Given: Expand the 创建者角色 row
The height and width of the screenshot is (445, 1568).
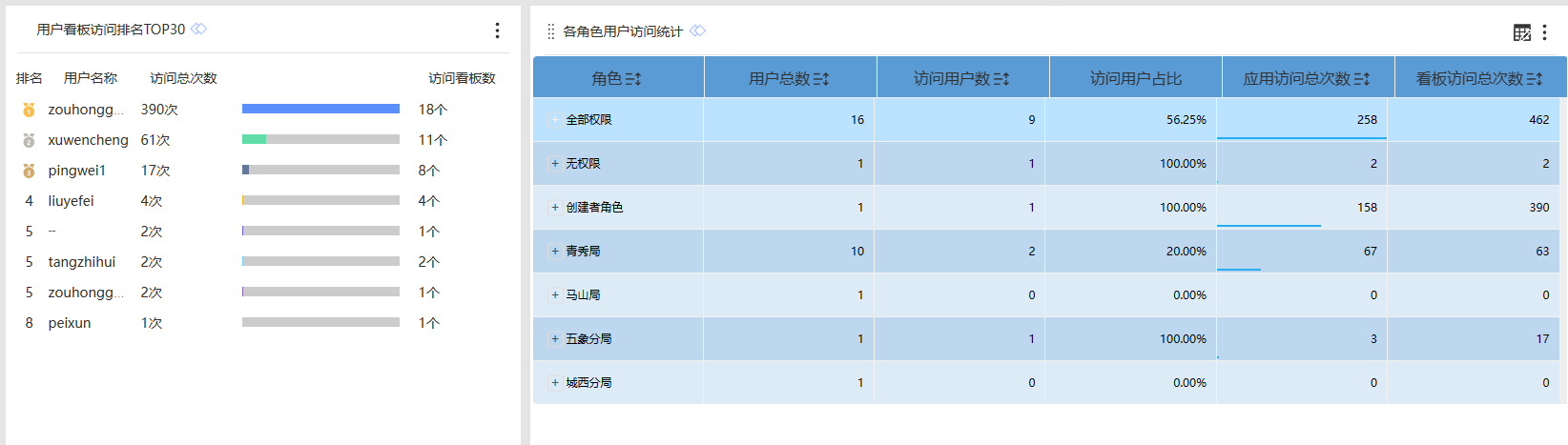Looking at the screenshot, I should click(554, 208).
